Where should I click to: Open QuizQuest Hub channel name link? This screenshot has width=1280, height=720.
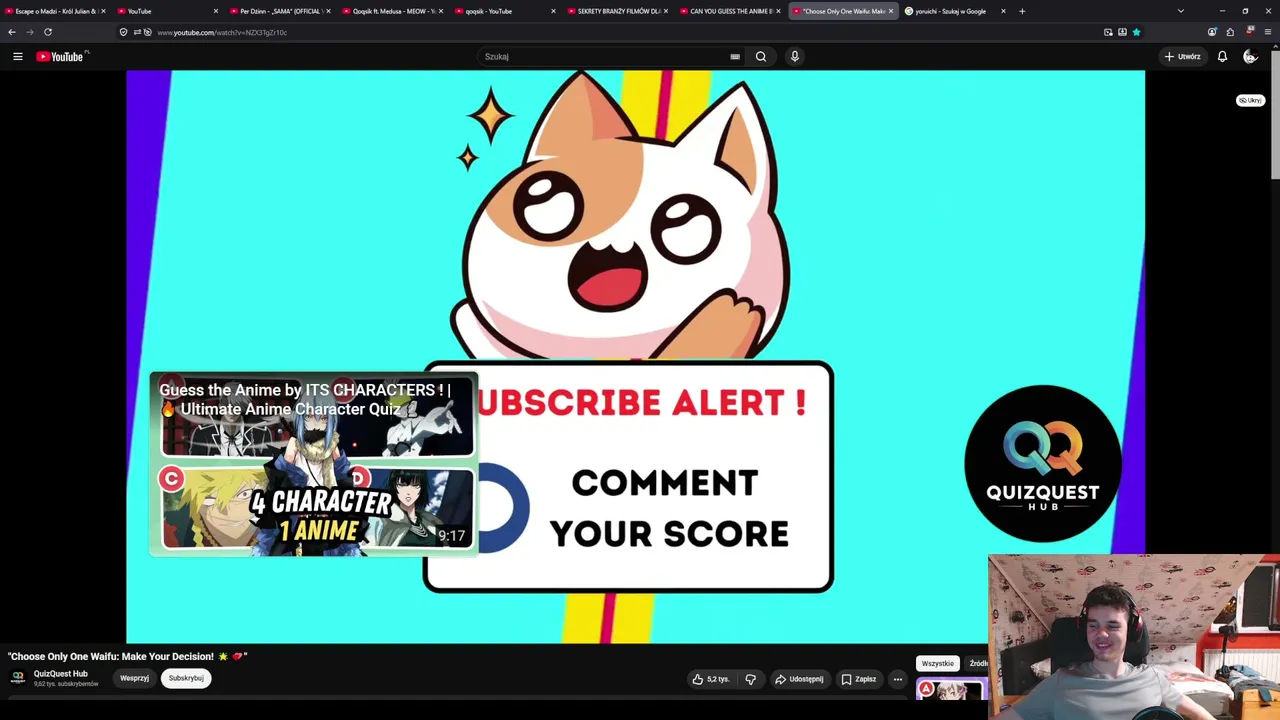61,674
